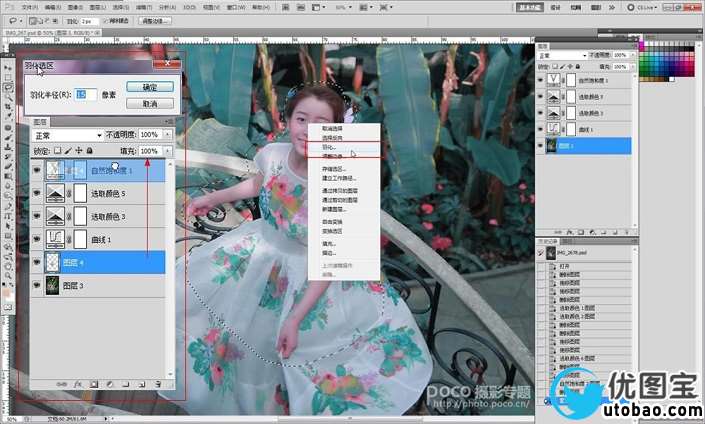Toggle visibility of 选取颜色 3 in enlarged panel
705x424 pixels.
coord(37,216)
